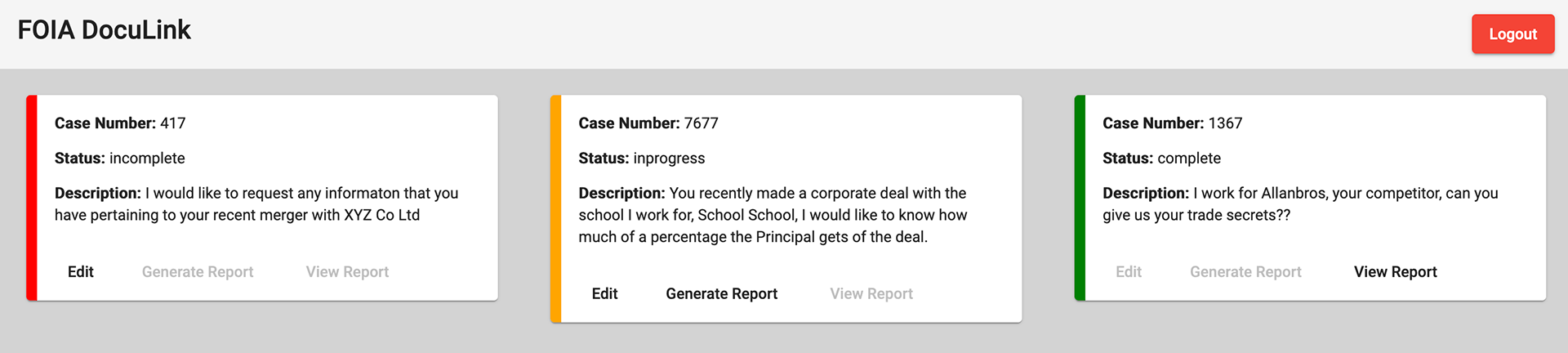Click the red Logout button
The width and height of the screenshot is (1568, 353).
(x=1512, y=34)
